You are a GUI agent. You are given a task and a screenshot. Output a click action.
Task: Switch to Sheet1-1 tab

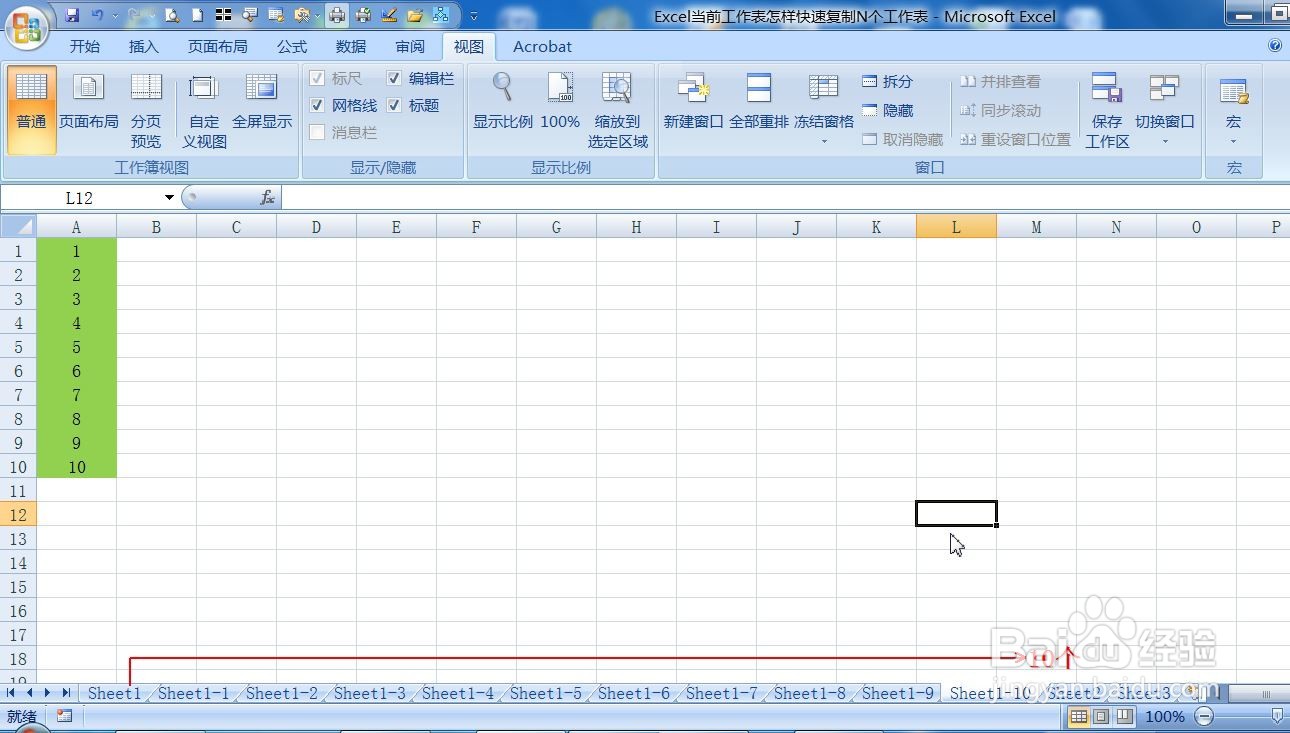pos(193,693)
